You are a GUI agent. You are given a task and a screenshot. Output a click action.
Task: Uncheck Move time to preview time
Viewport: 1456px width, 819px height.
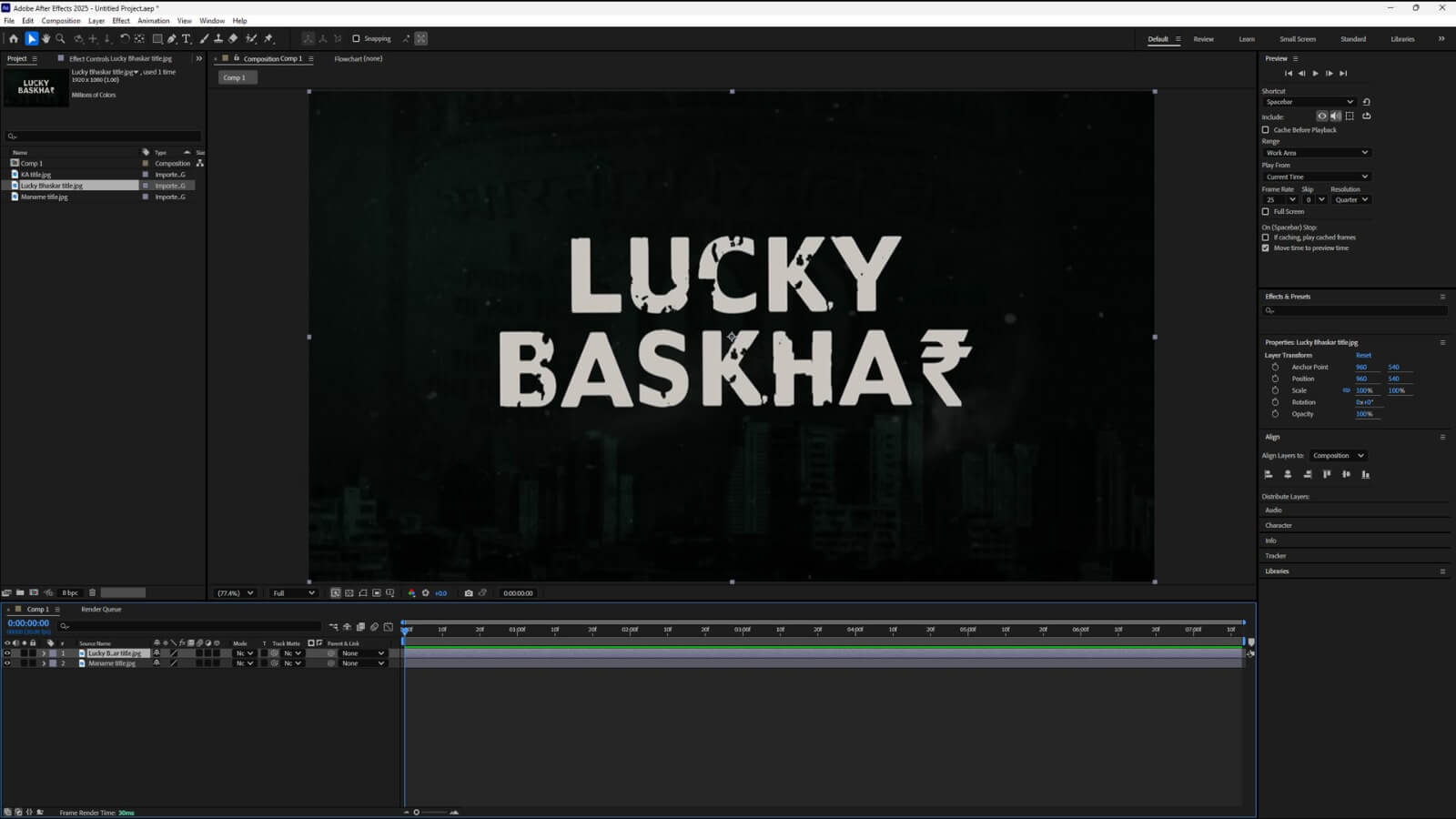pyautogui.click(x=1266, y=248)
